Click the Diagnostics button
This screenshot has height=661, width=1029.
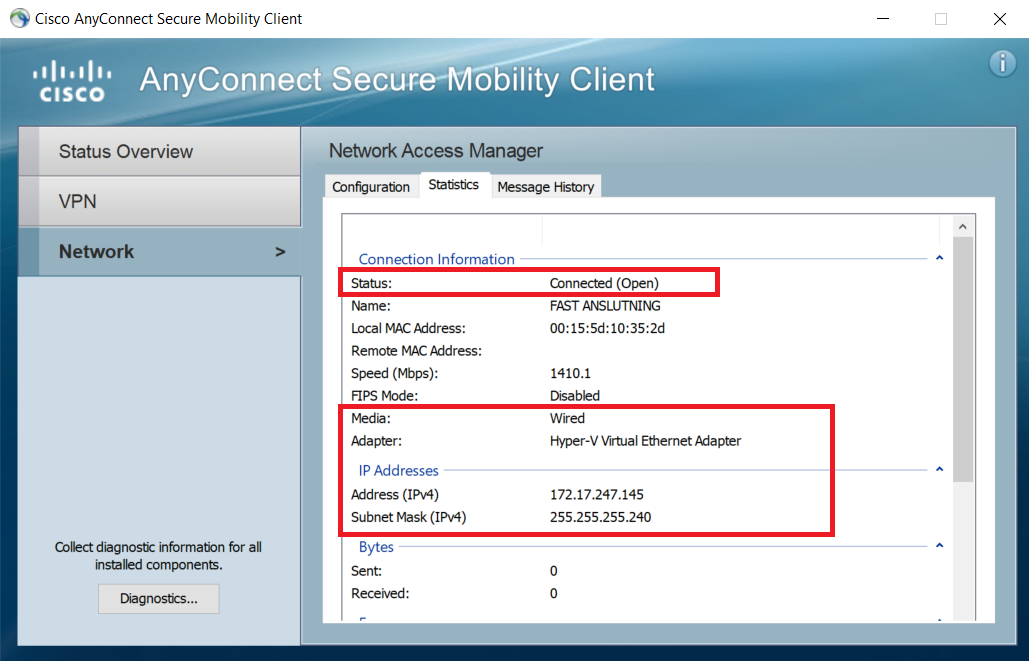pos(158,598)
